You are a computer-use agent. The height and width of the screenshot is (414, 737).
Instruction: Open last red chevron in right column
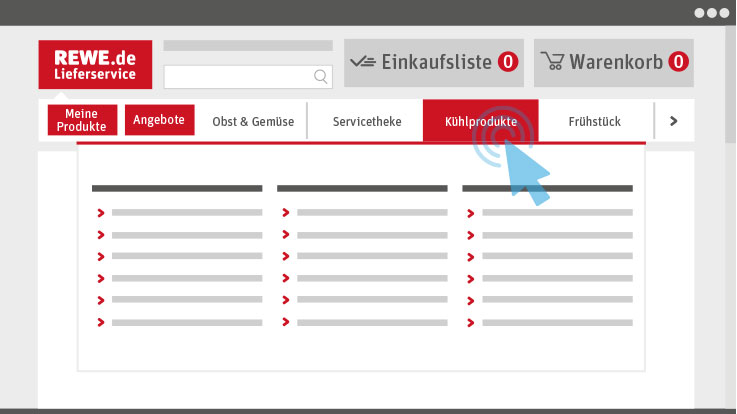(470, 323)
